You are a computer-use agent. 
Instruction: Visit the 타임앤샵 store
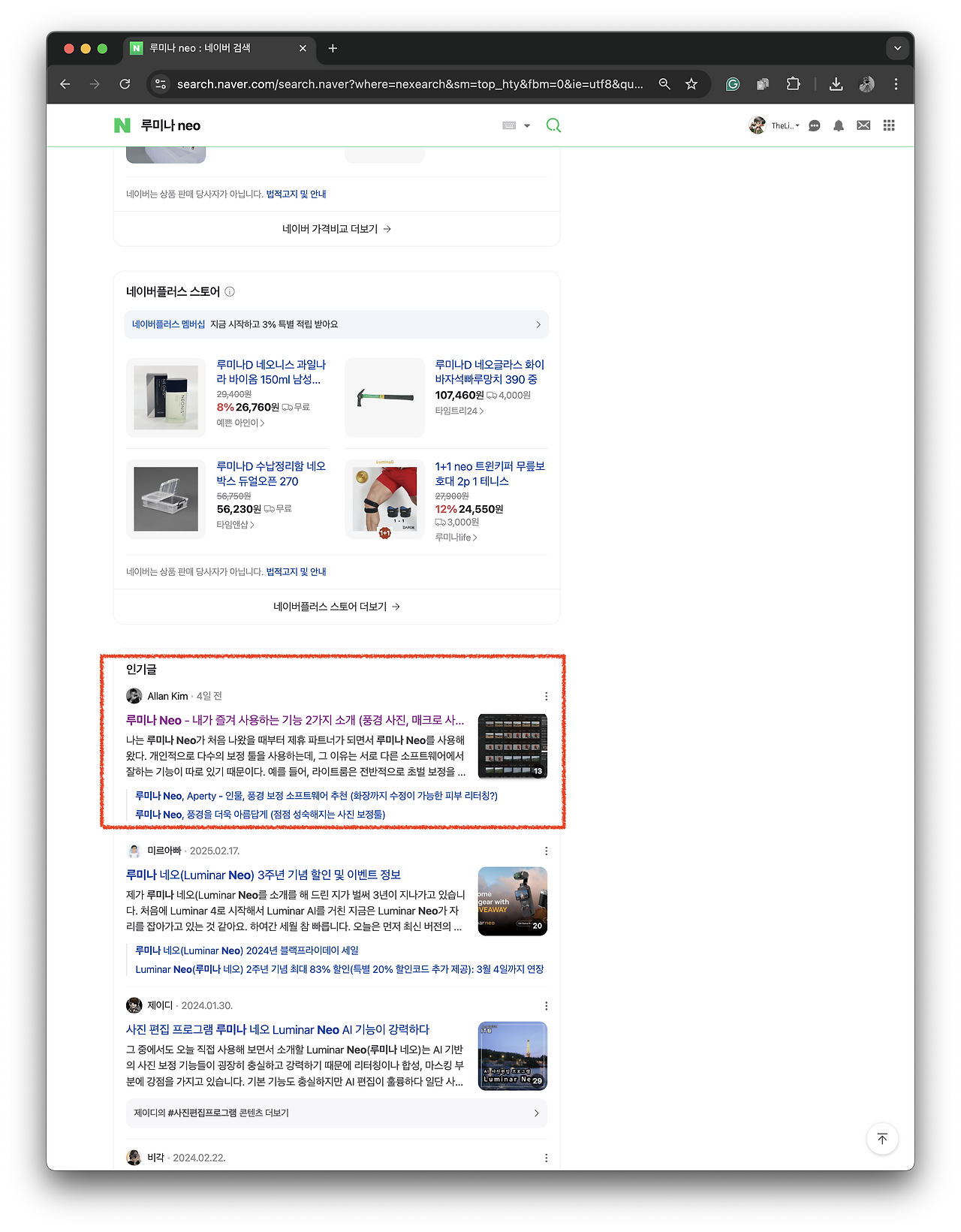[x=236, y=525]
